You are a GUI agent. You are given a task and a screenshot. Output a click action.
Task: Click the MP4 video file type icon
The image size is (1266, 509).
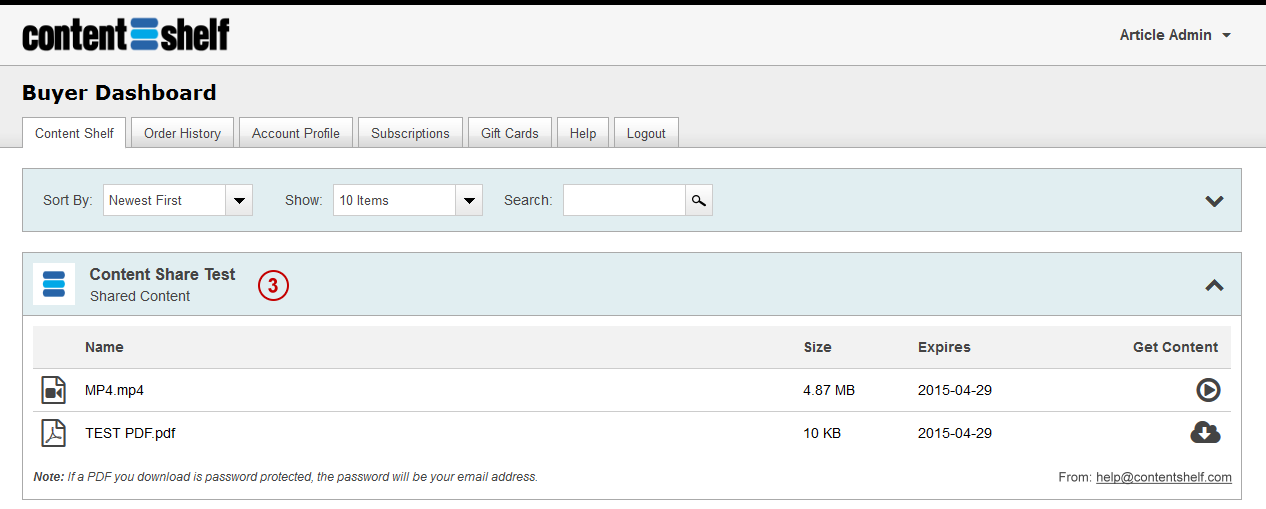pos(54,390)
